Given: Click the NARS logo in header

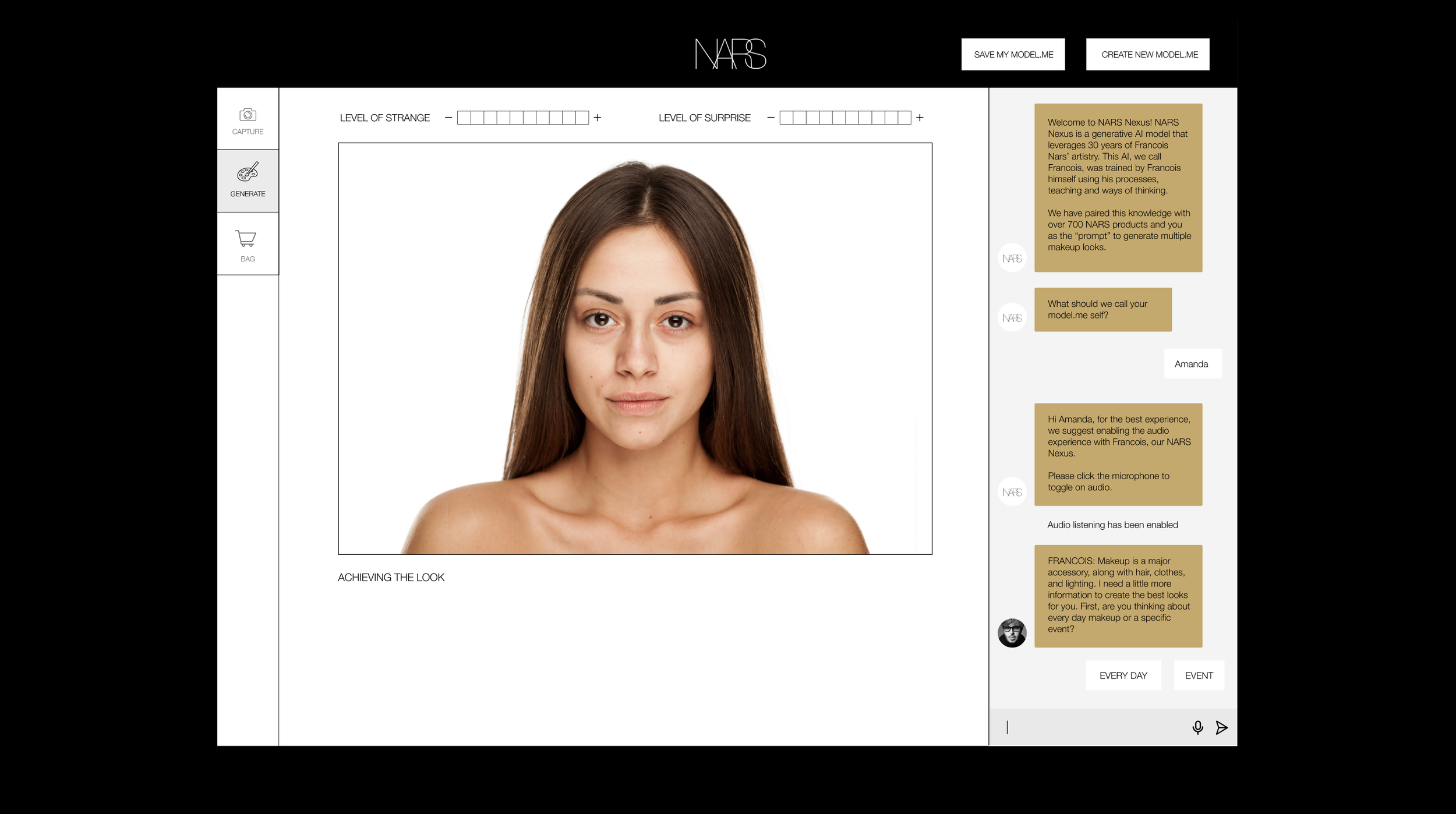Looking at the screenshot, I should pyautogui.click(x=730, y=54).
